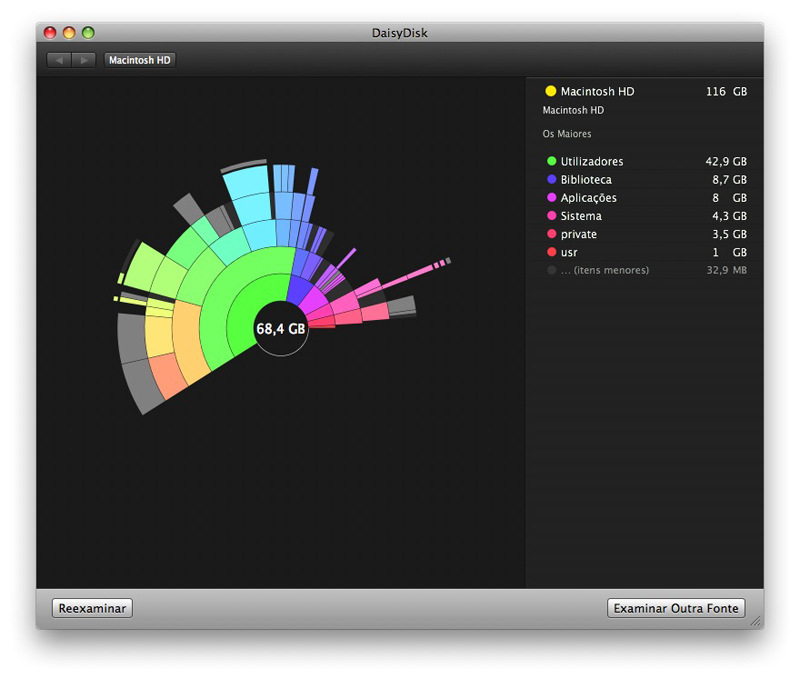The height and width of the screenshot is (679, 800).
Task: Open private folder in the list
Action: click(646, 234)
